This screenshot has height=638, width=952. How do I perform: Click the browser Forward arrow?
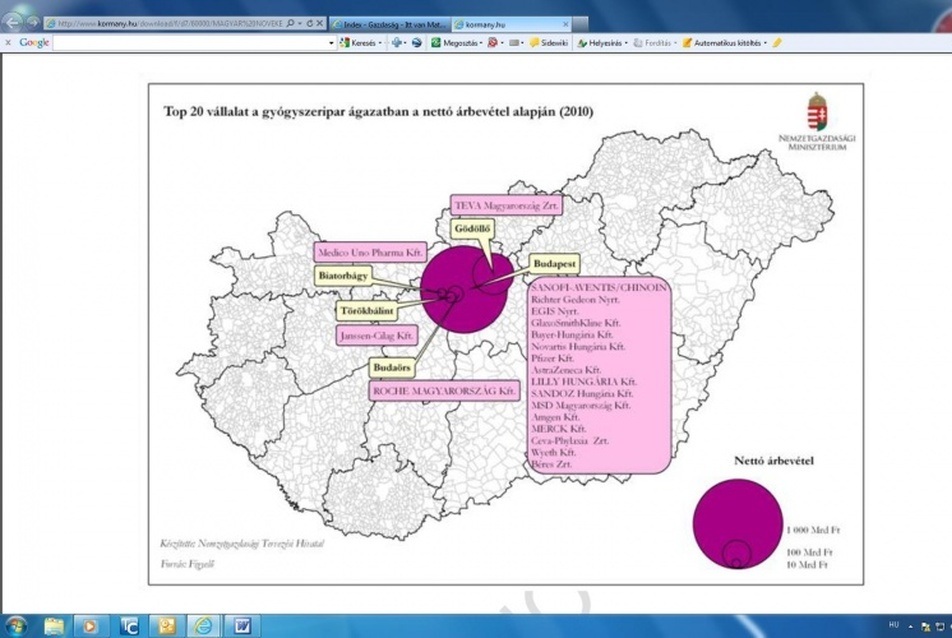pyautogui.click(x=33, y=22)
